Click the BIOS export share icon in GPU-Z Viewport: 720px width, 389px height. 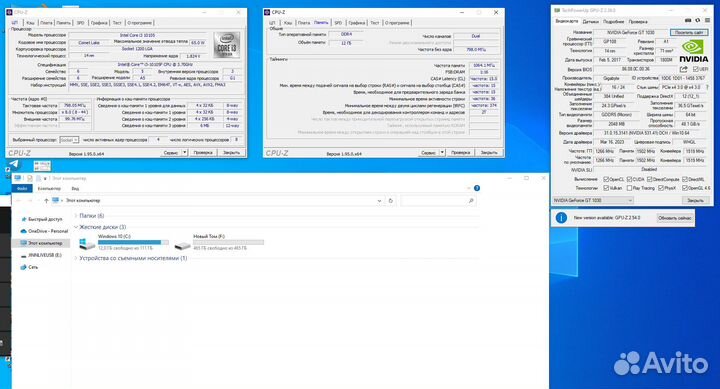click(684, 69)
